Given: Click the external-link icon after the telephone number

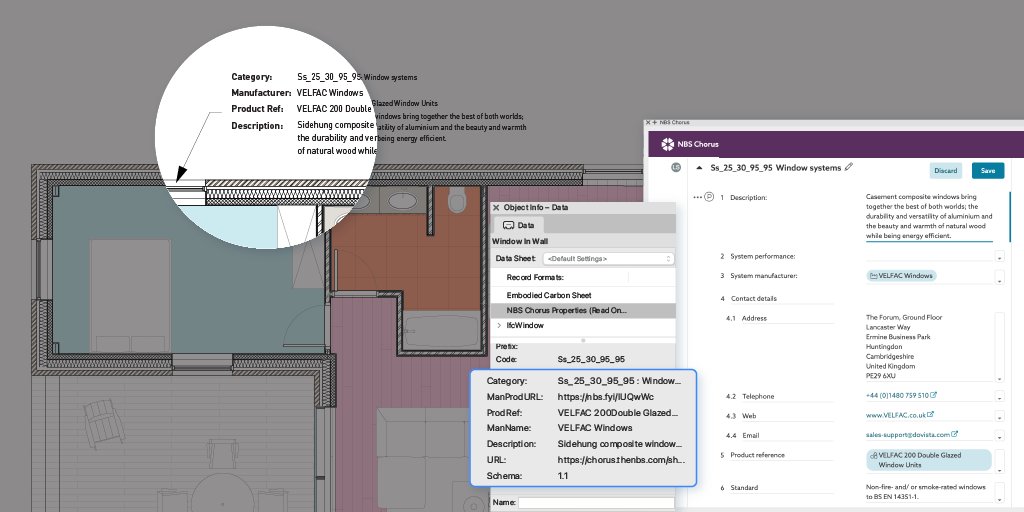Looking at the screenshot, I should 933,395.
